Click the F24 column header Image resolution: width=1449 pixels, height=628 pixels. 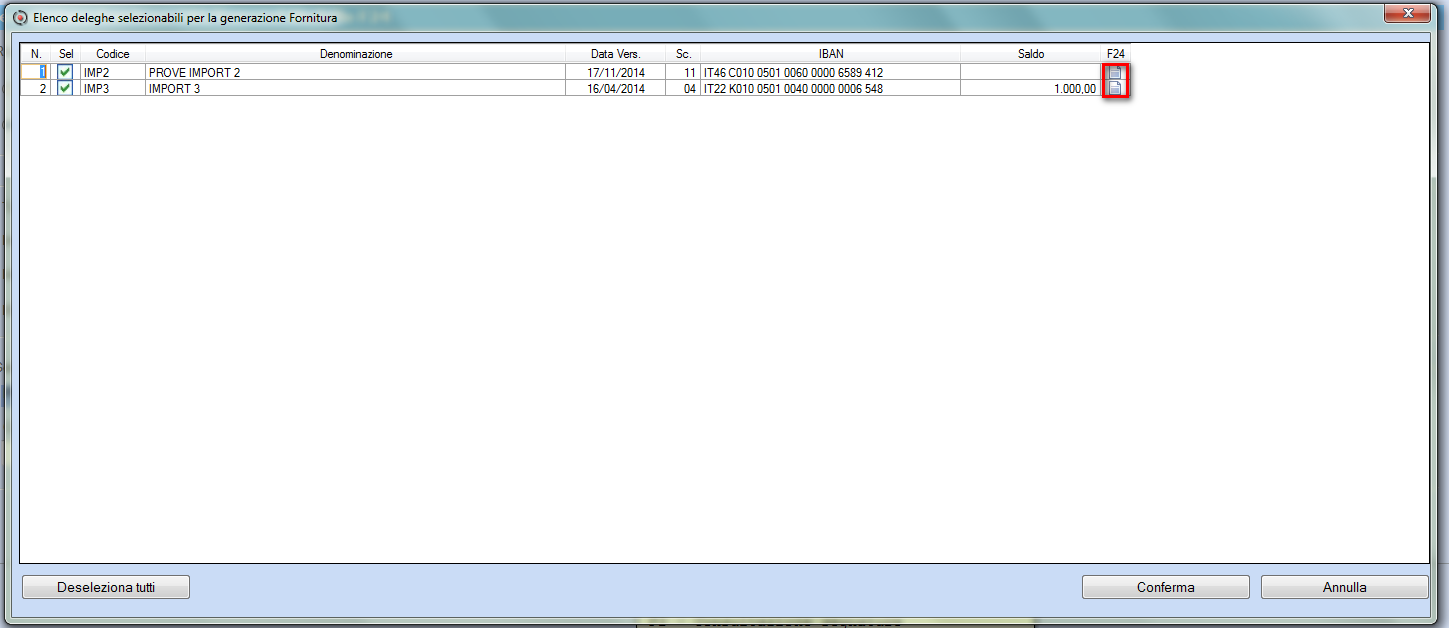pos(1116,54)
